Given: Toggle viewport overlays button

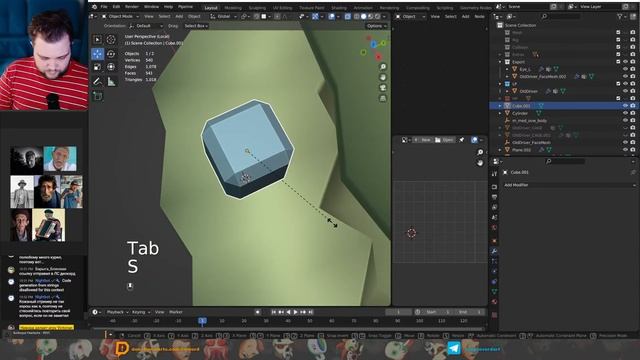Looking at the screenshot, I should (x=331, y=16).
